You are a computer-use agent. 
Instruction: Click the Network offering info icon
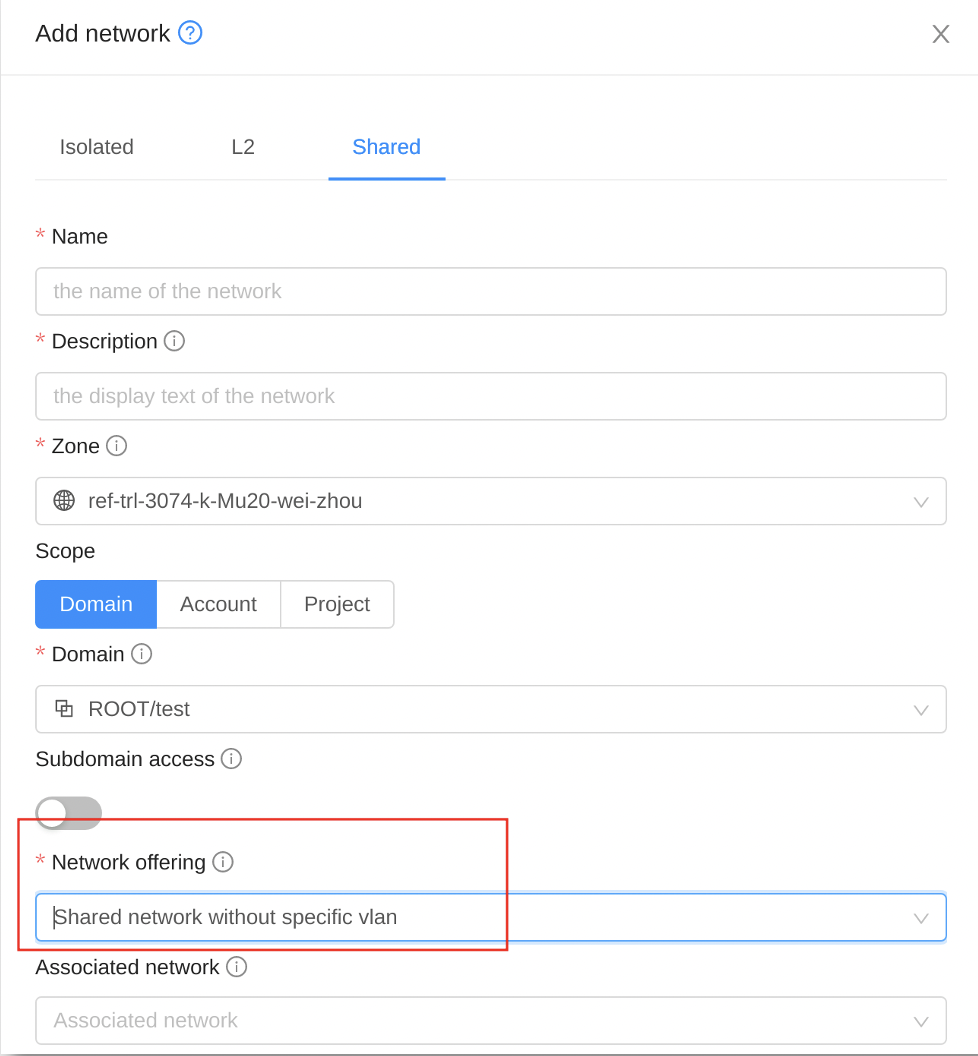[x=223, y=862]
